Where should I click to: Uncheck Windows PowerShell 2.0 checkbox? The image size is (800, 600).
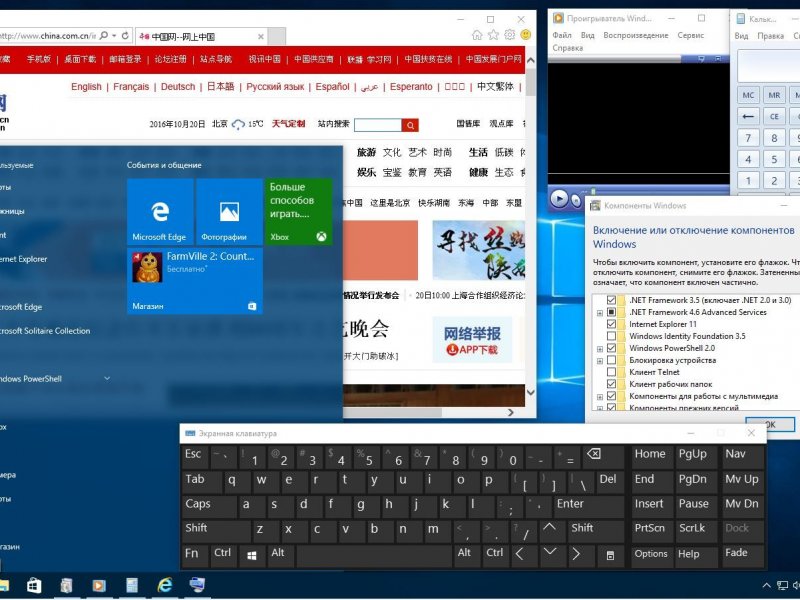pyautogui.click(x=611, y=348)
